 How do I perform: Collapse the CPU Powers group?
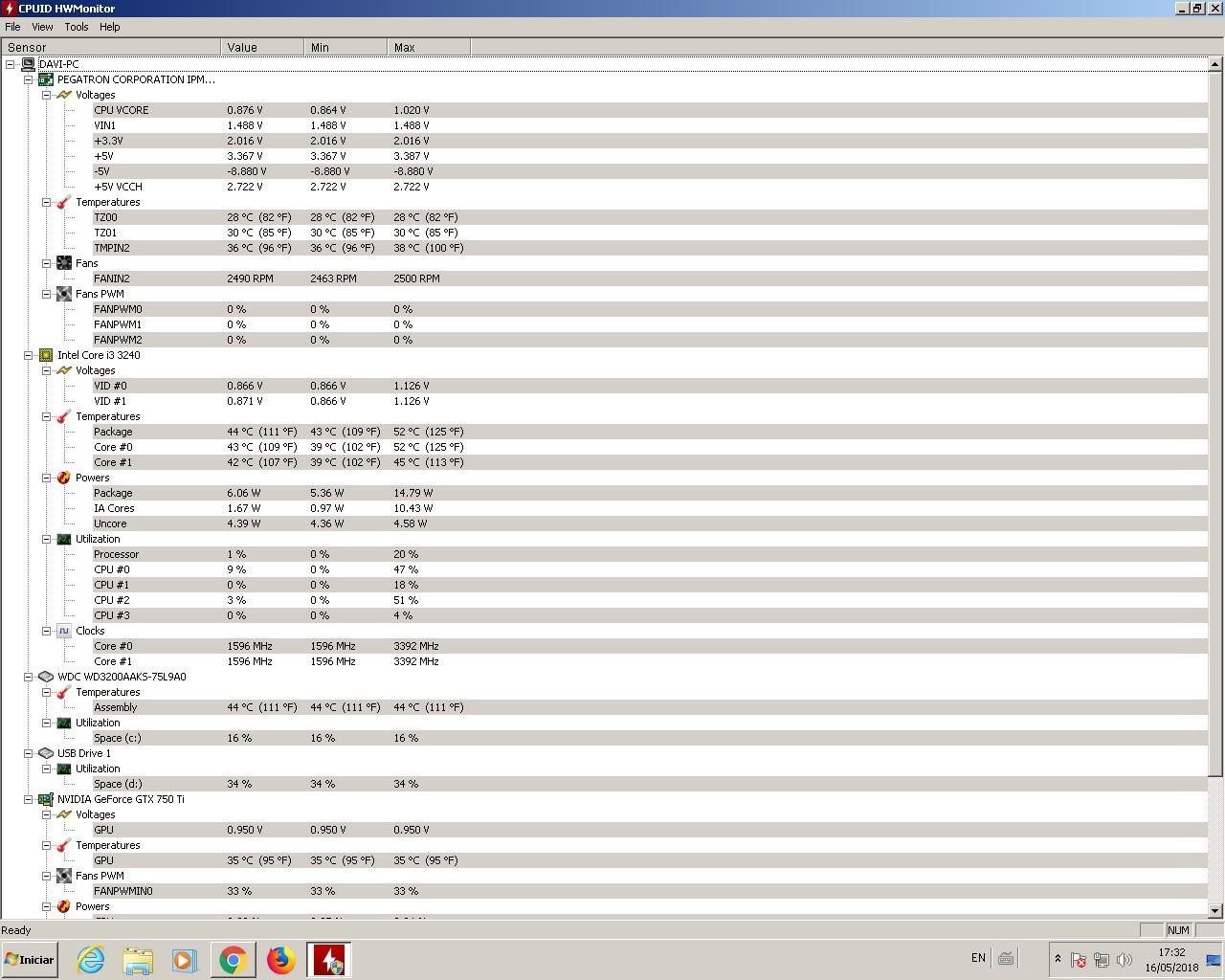coord(46,478)
